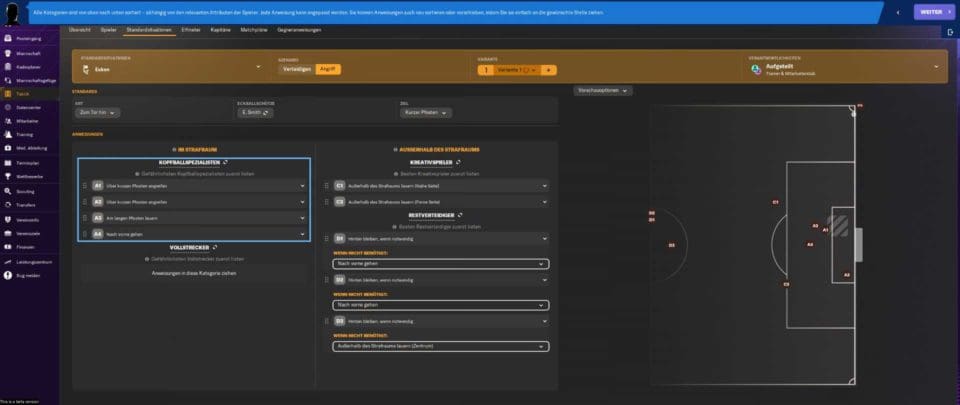This screenshot has height=405, width=960.
Task: Open the Finanzen icon in sidebar
Action: click(x=8, y=246)
